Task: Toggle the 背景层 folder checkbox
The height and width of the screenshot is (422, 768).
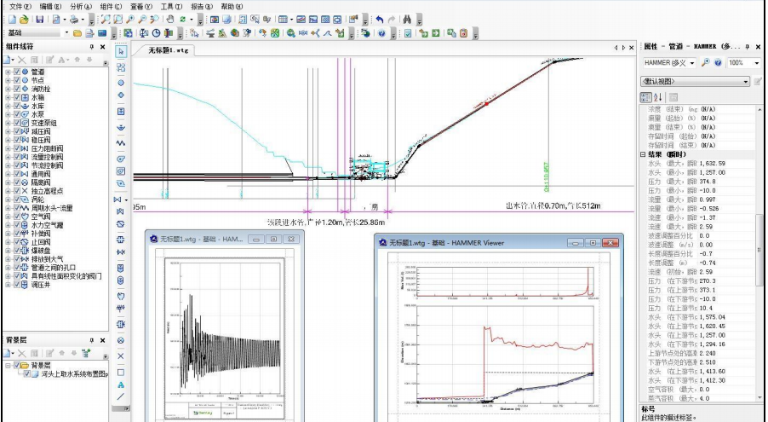Action: click(17, 365)
